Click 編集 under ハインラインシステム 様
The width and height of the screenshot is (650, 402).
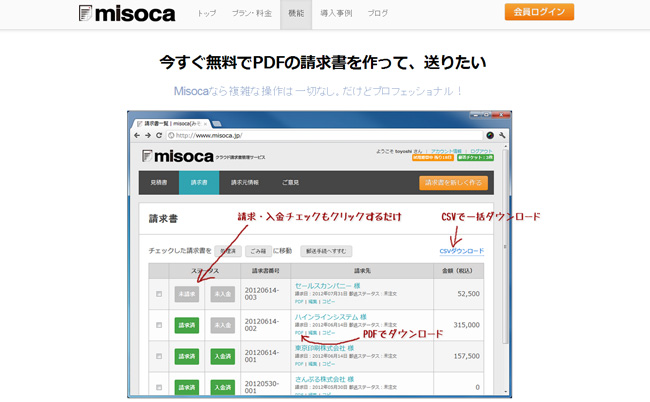(313, 333)
